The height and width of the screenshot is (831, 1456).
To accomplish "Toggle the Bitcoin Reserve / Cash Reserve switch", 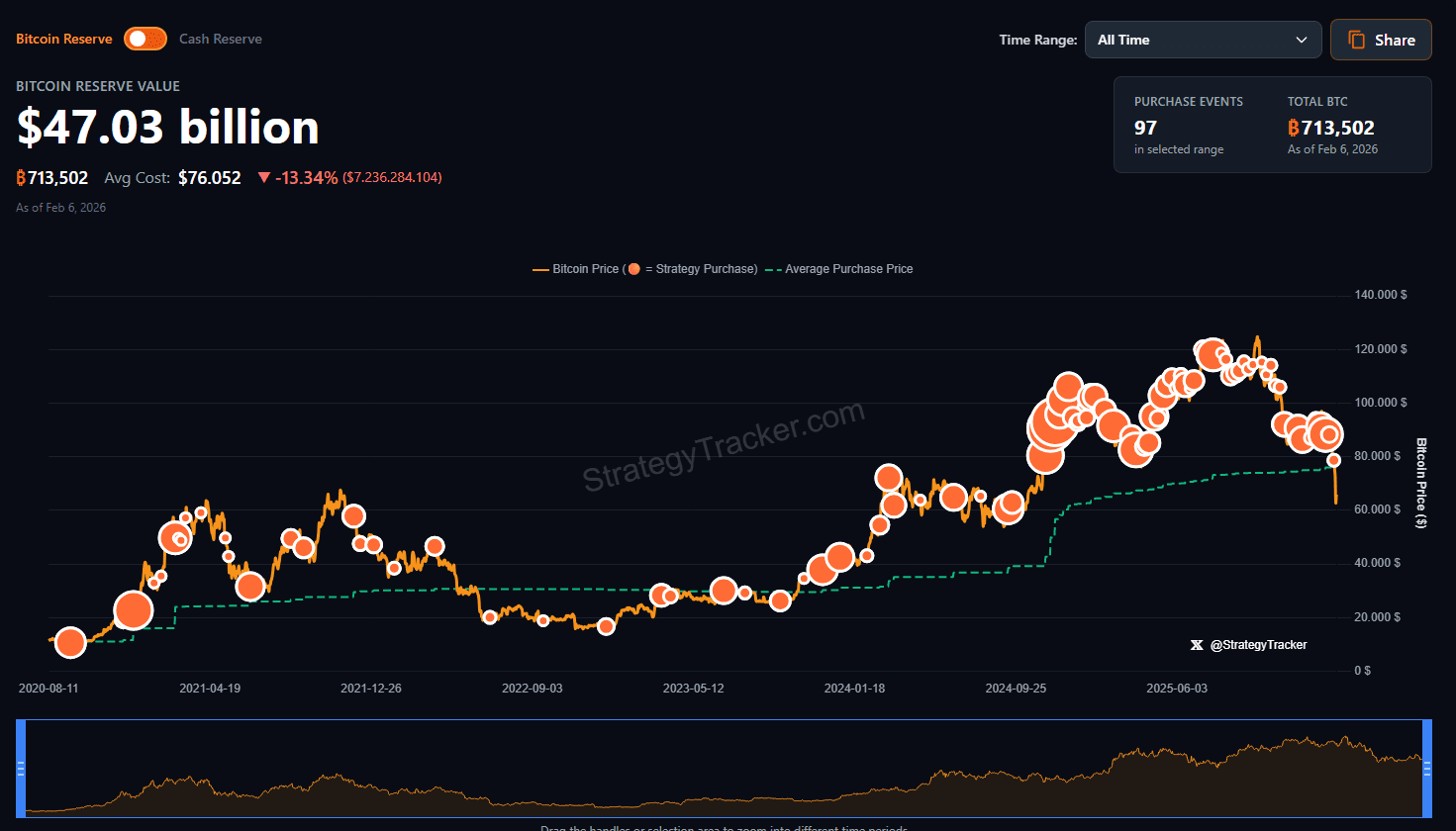I will [146, 39].
